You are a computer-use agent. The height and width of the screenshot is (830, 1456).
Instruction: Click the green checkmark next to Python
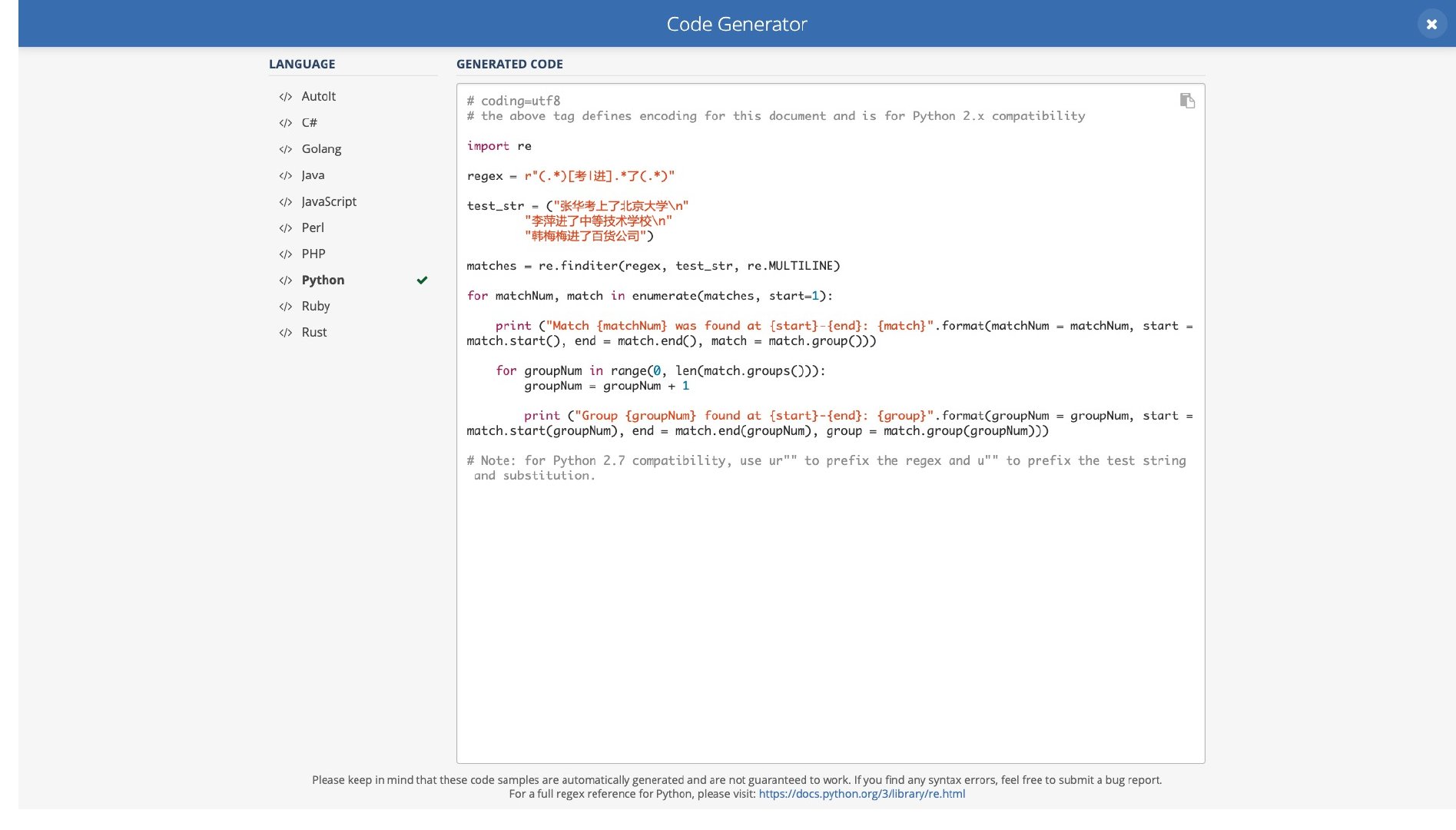(422, 281)
